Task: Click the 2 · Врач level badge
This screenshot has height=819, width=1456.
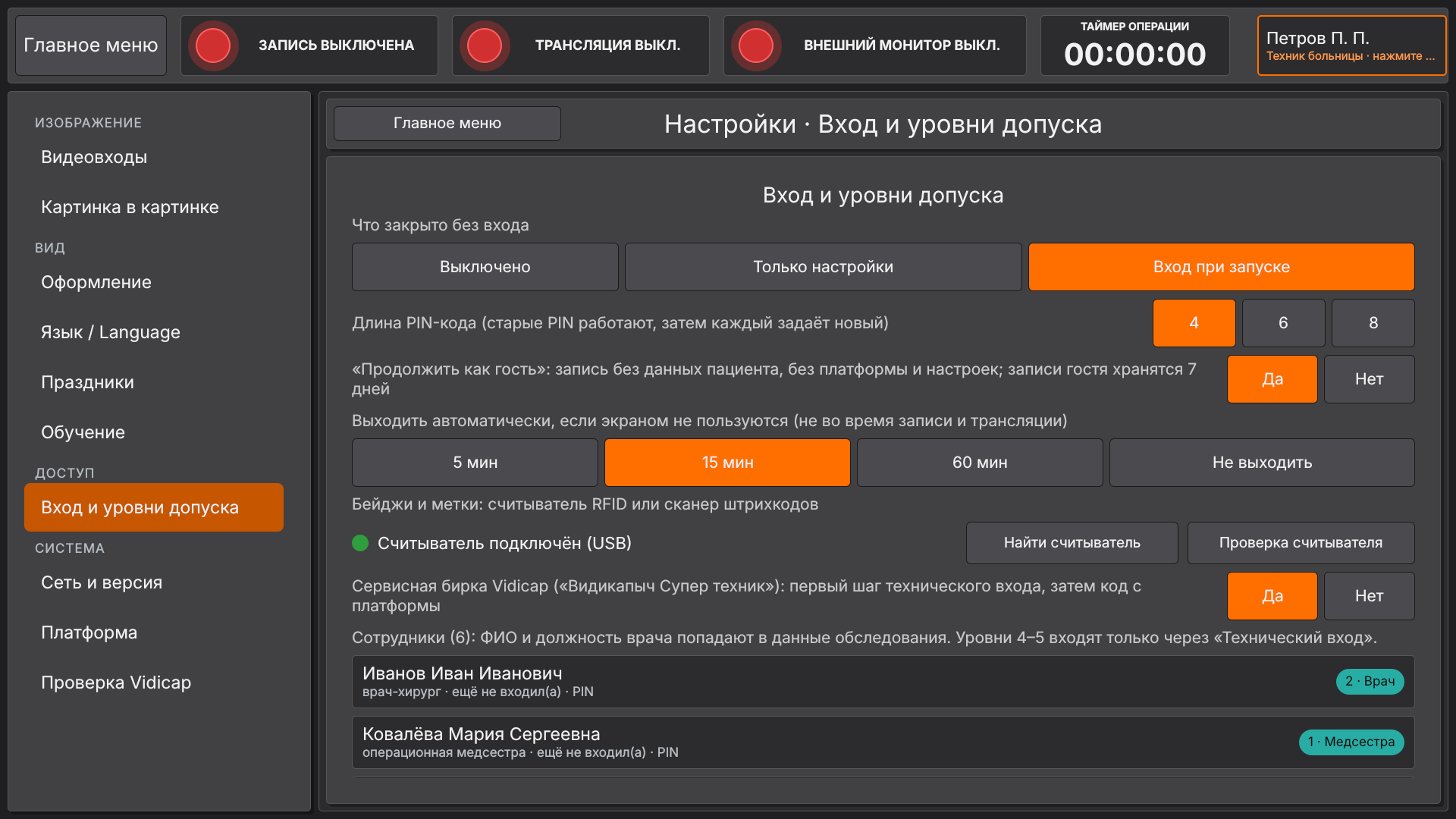Action: click(1370, 682)
